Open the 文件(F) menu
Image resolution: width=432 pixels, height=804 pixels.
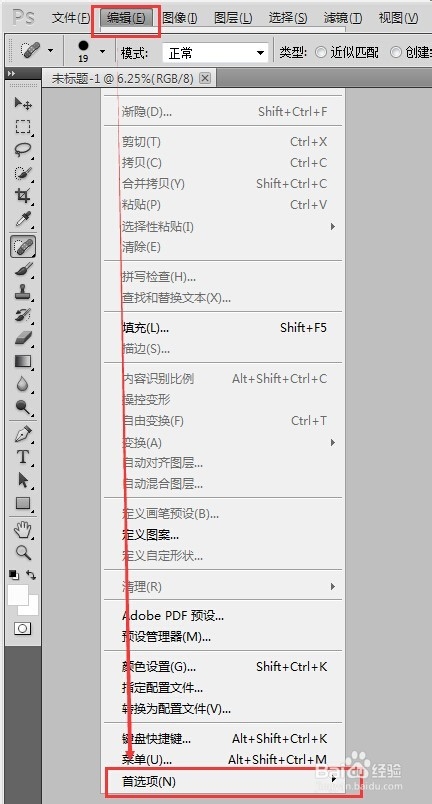coord(71,18)
